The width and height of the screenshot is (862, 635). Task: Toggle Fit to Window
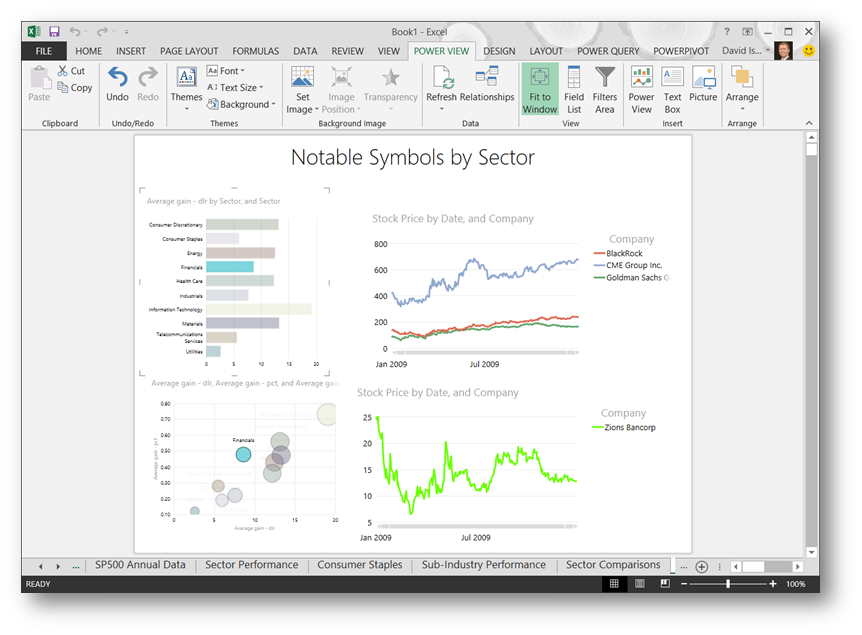[539, 89]
